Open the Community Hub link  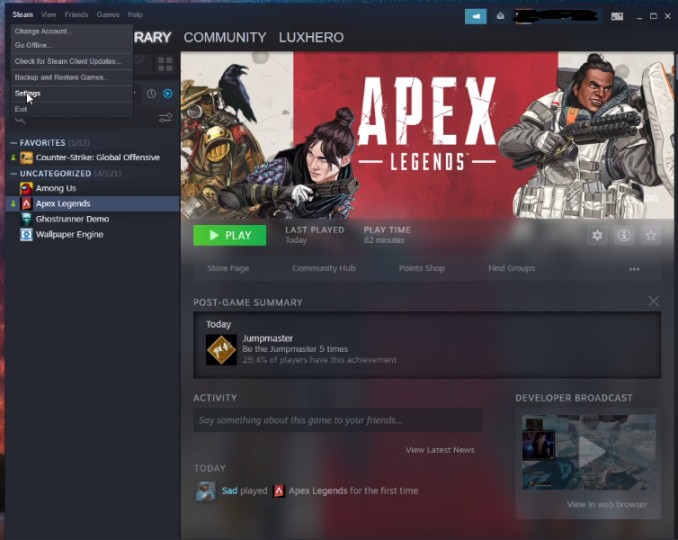(323, 268)
